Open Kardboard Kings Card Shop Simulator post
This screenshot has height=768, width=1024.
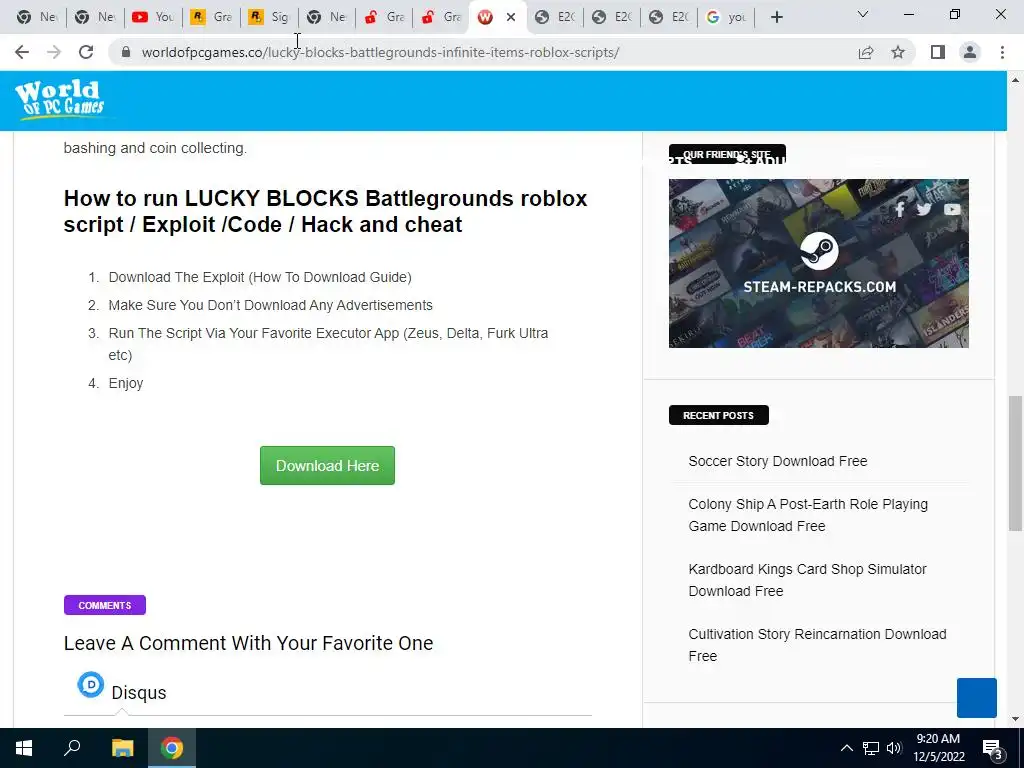[x=807, y=580]
